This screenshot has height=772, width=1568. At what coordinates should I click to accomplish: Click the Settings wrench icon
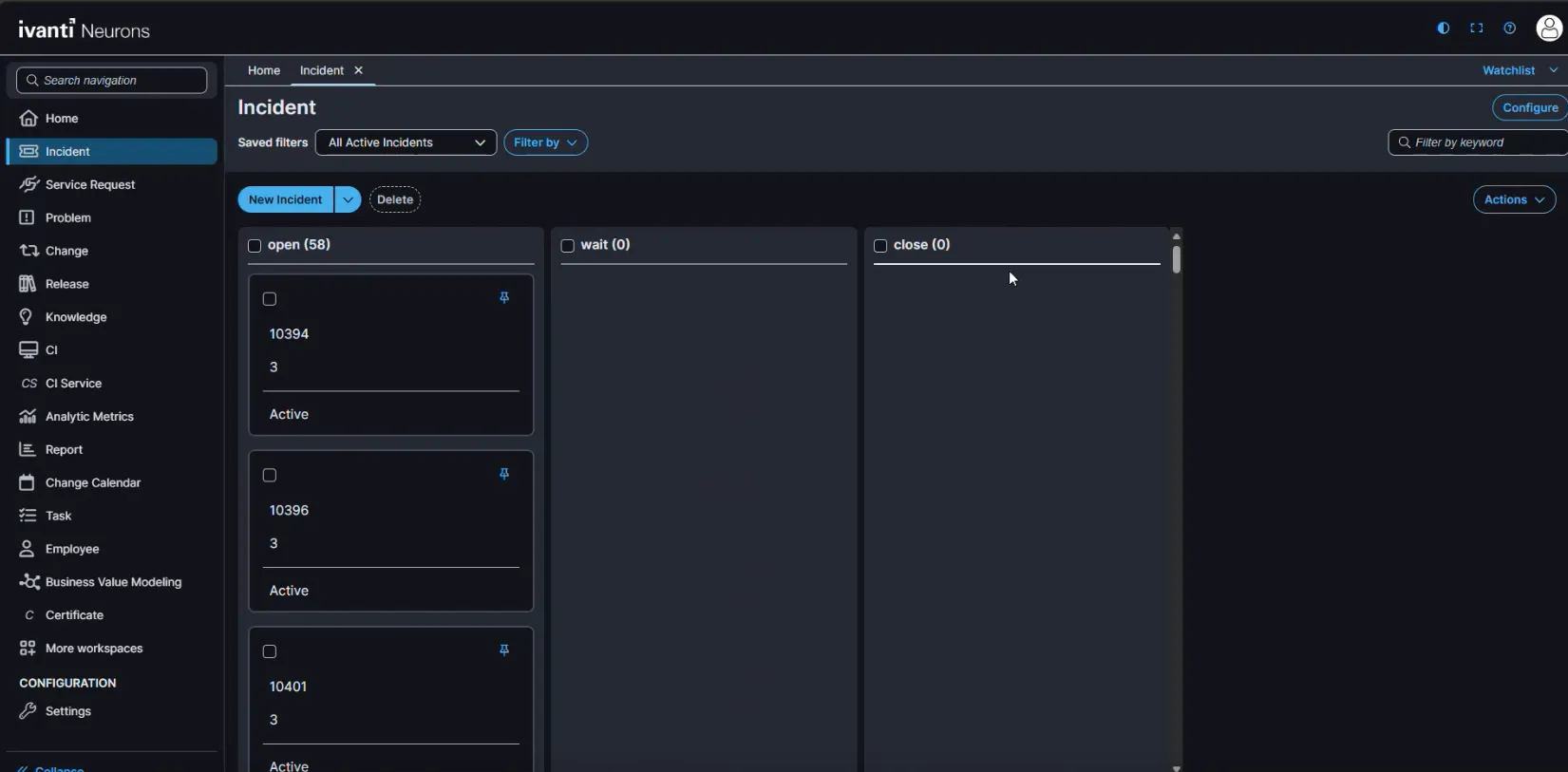point(28,711)
